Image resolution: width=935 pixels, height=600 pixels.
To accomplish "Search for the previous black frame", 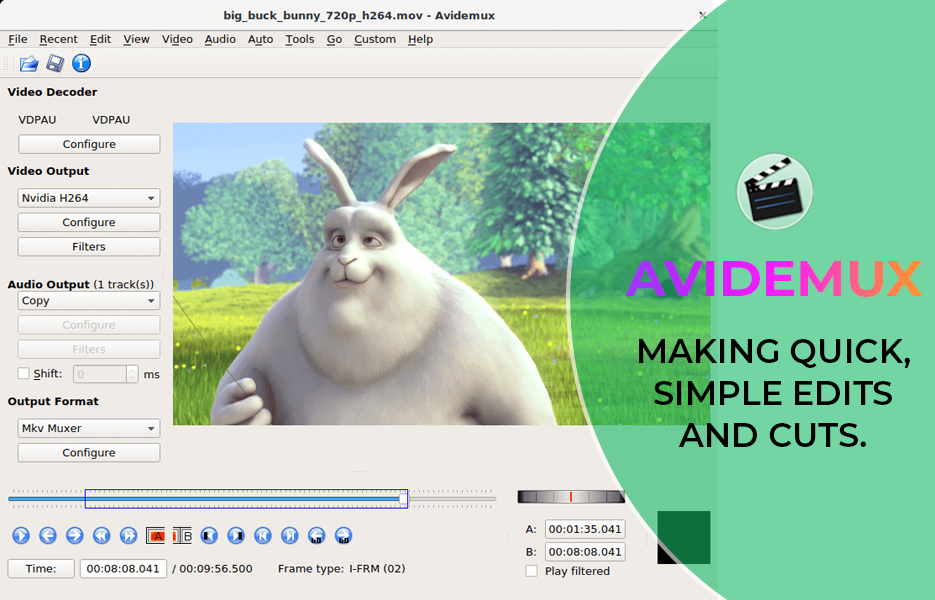I will pos(209,536).
